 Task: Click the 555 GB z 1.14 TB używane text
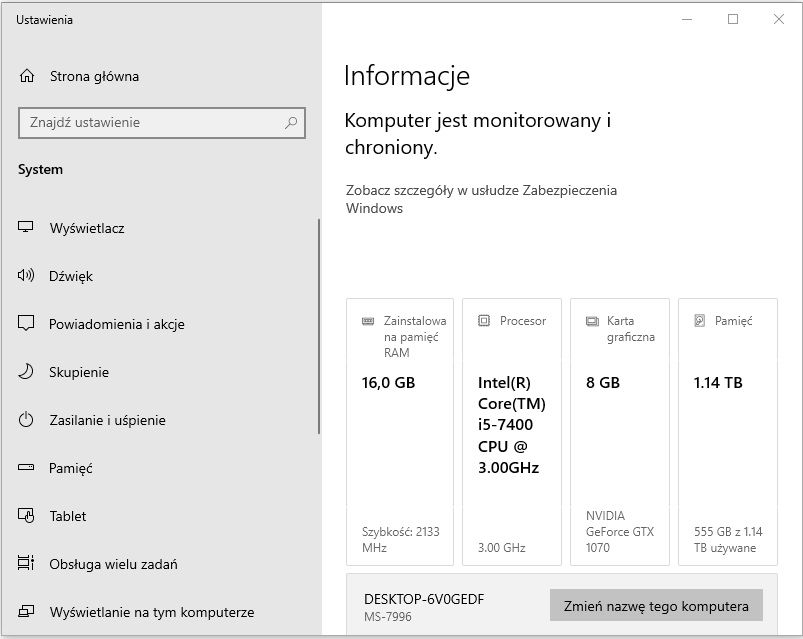[x=728, y=540]
